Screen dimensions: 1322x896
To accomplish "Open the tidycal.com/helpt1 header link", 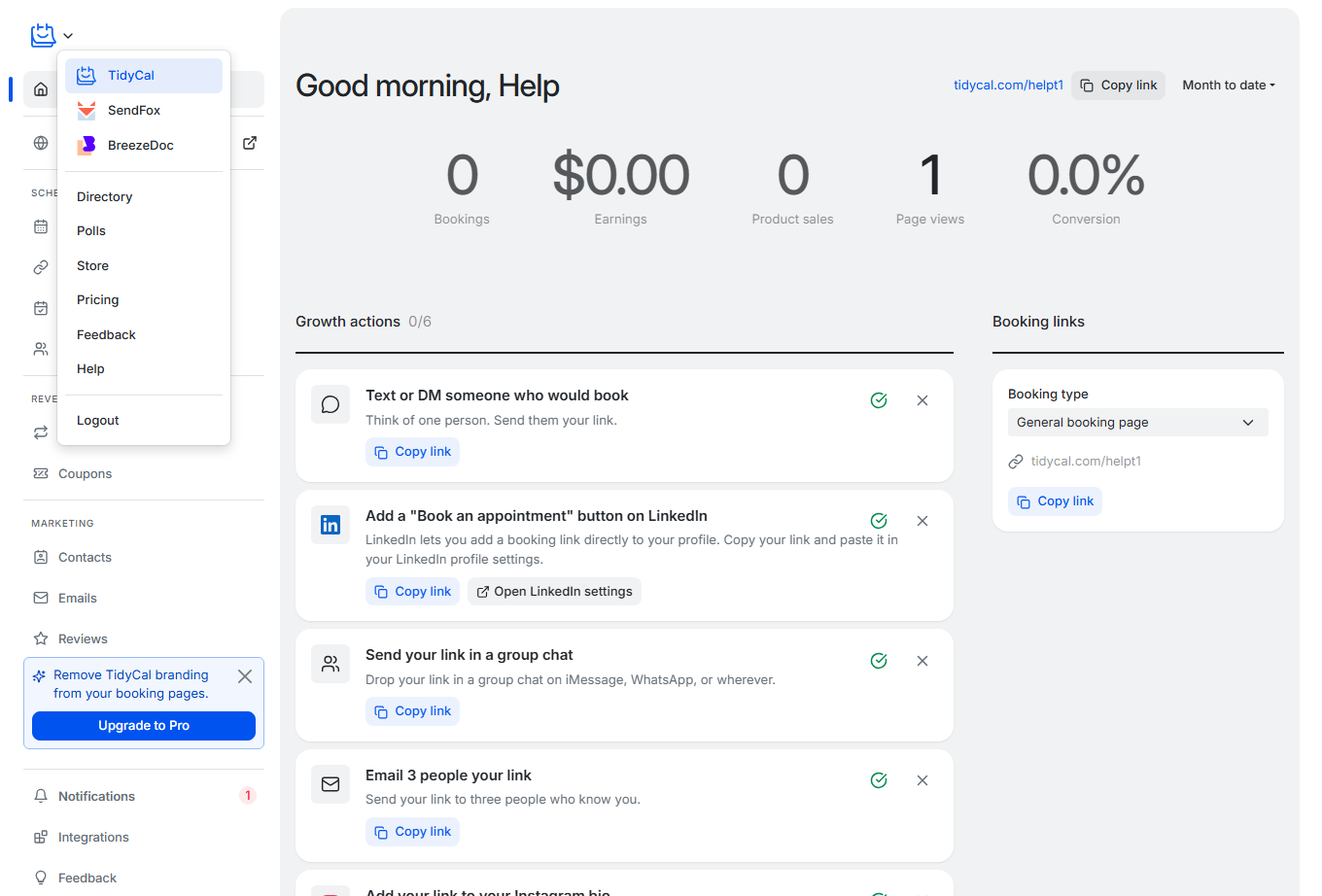I will [x=1008, y=86].
